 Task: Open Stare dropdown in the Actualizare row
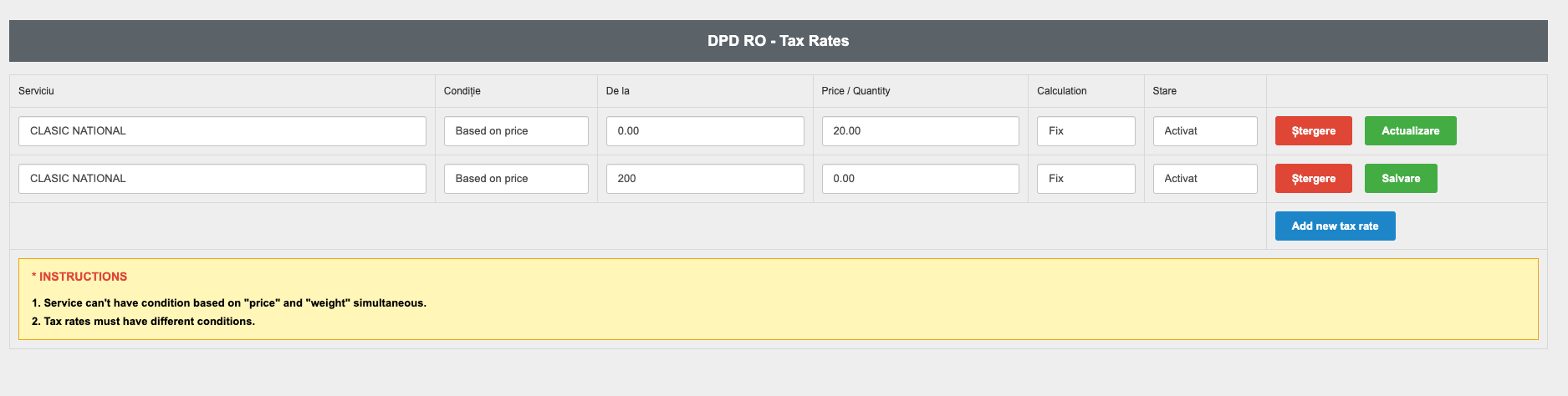coord(1205,131)
